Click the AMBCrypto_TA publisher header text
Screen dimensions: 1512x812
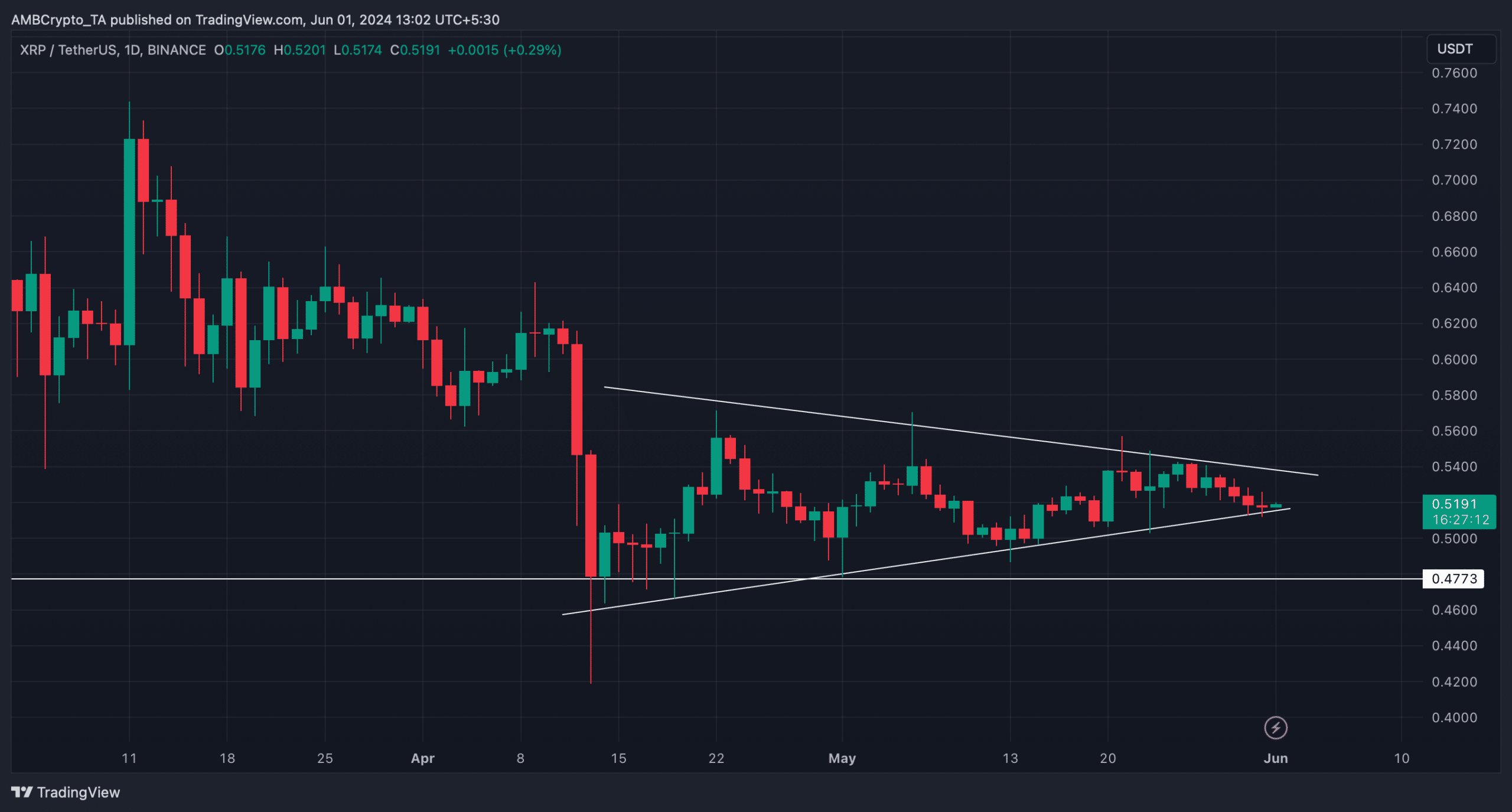point(255,19)
